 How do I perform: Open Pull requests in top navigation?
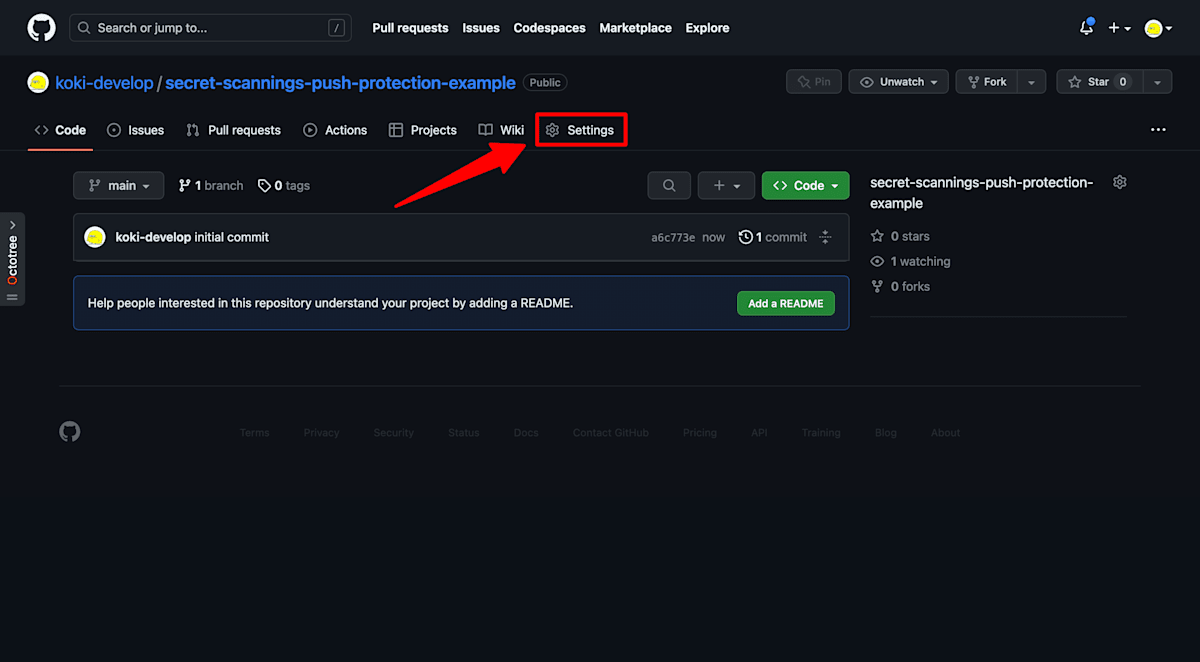(410, 28)
